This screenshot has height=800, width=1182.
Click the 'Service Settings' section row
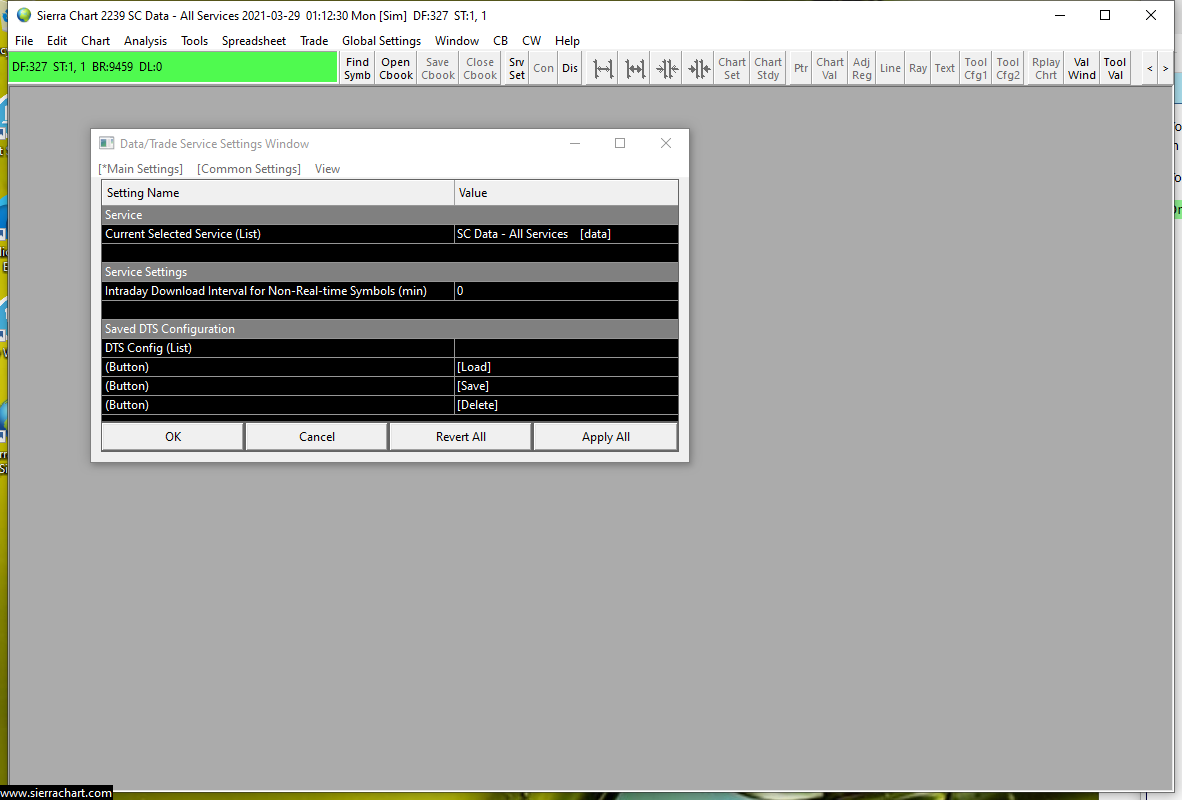[390, 272]
